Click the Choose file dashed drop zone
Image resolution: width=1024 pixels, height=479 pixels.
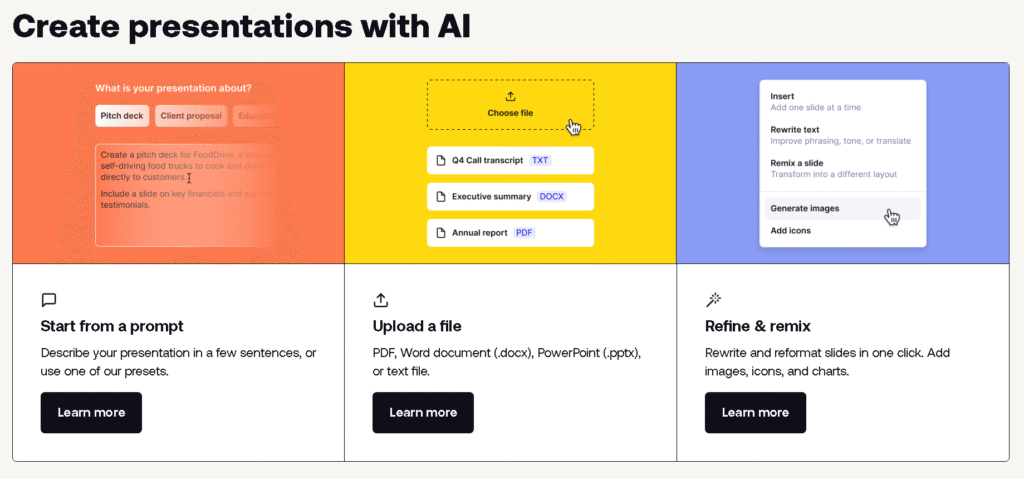[x=510, y=105]
